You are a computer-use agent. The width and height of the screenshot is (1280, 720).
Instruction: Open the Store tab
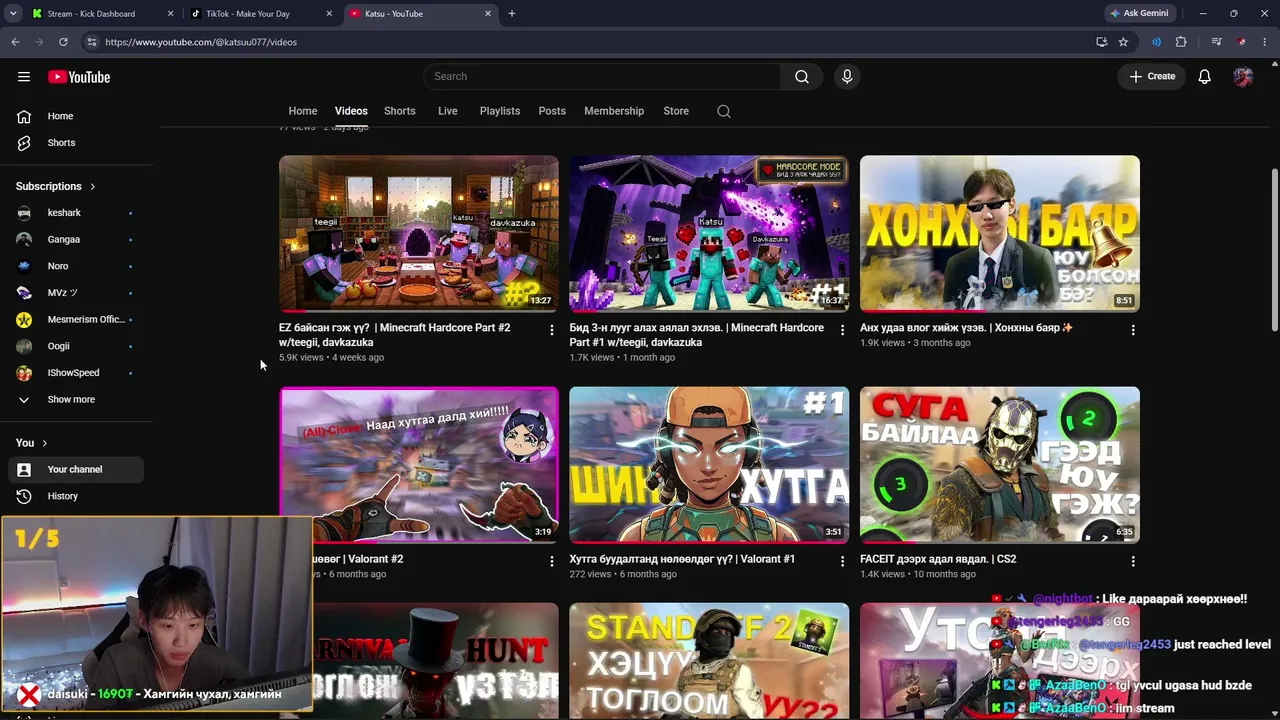676,111
